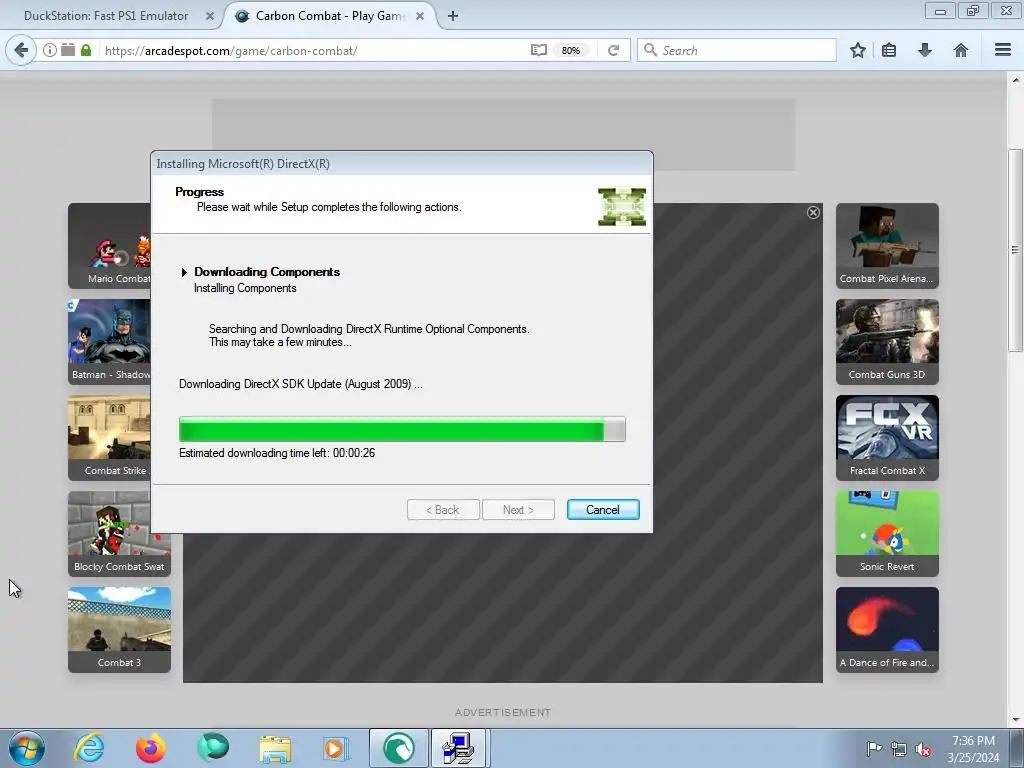1024x768 pixels.
Task: Go to the home page icon
Action: tap(961, 50)
